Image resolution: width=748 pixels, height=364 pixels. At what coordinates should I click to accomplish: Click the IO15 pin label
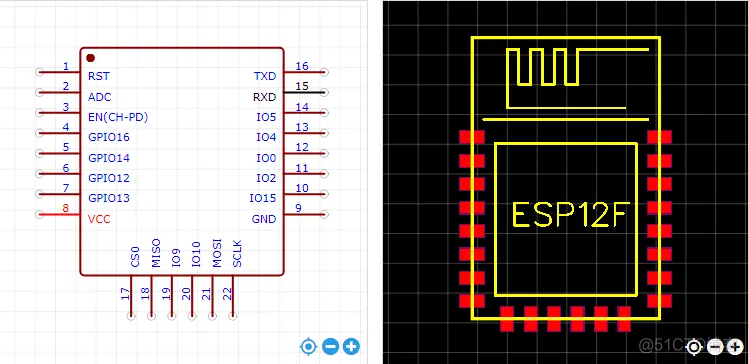tap(263, 198)
